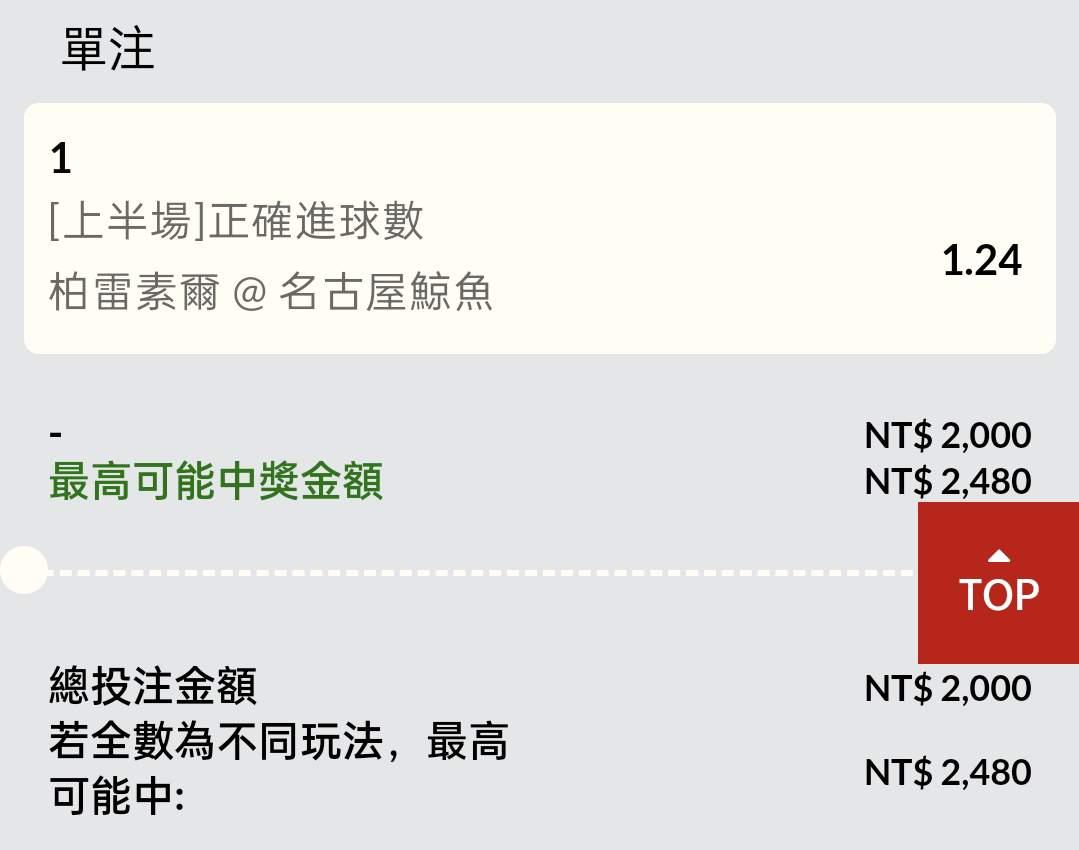The height and width of the screenshot is (850, 1079).
Task: Click NT$ 2,000 next to 總投注金額
Action: [x=947, y=688]
